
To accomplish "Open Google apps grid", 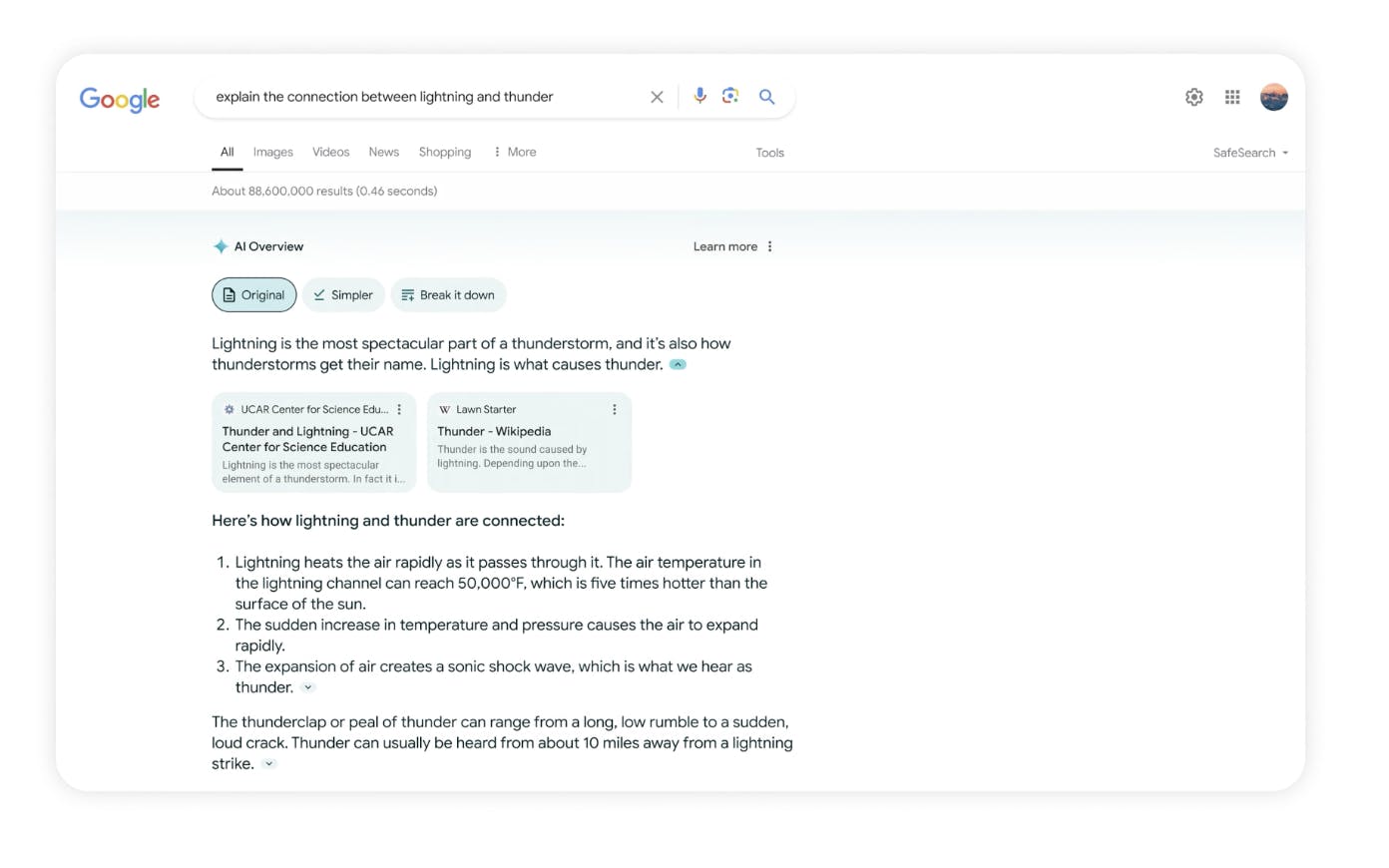I will pos(1232,97).
